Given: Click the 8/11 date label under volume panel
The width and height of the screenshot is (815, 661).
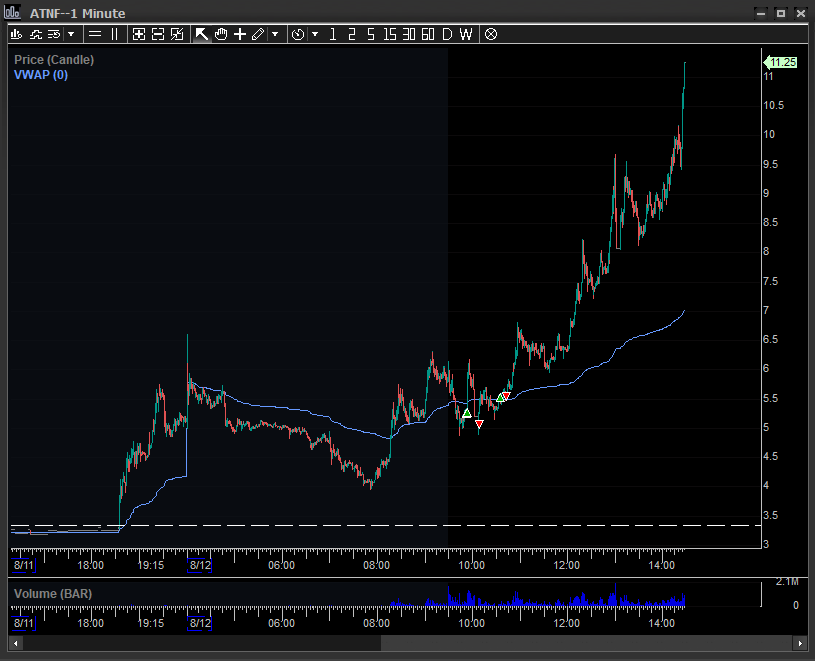Looking at the screenshot, I should pos(24,623).
